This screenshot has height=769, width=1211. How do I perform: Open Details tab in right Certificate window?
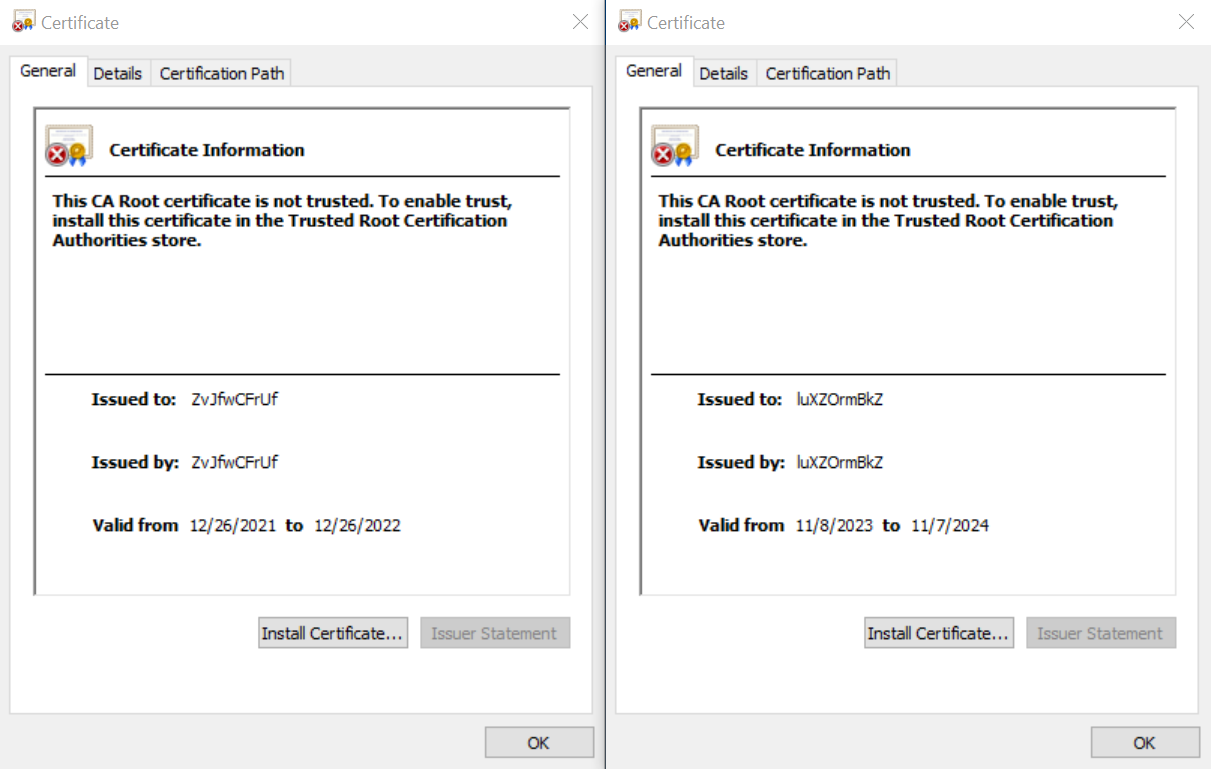(x=724, y=73)
